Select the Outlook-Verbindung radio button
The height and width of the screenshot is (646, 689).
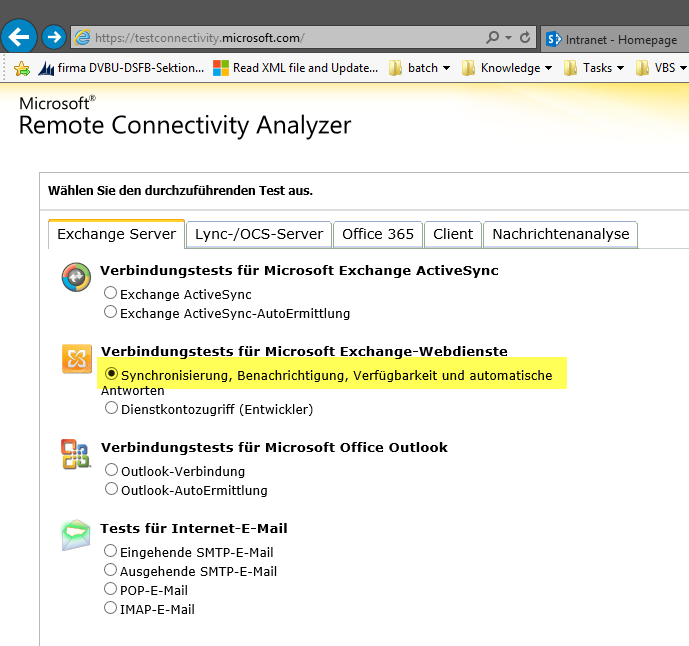click(x=111, y=470)
